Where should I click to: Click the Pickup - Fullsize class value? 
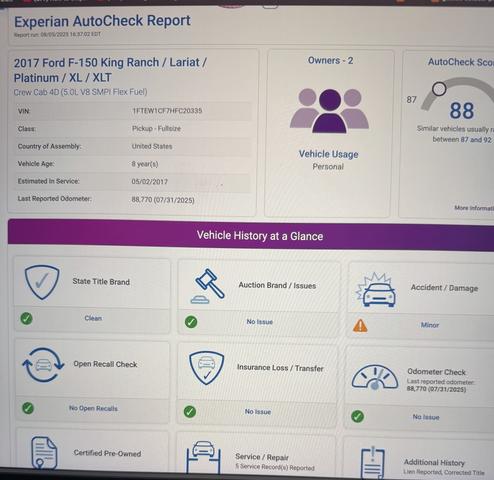pyautogui.click(x=156, y=129)
